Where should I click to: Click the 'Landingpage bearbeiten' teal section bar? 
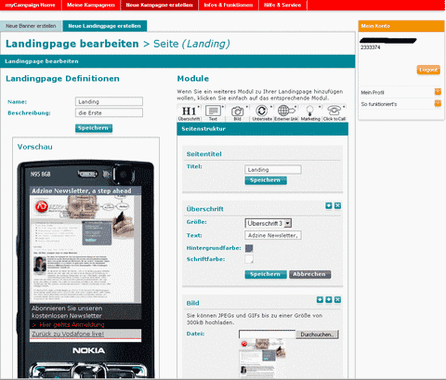[177, 61]
